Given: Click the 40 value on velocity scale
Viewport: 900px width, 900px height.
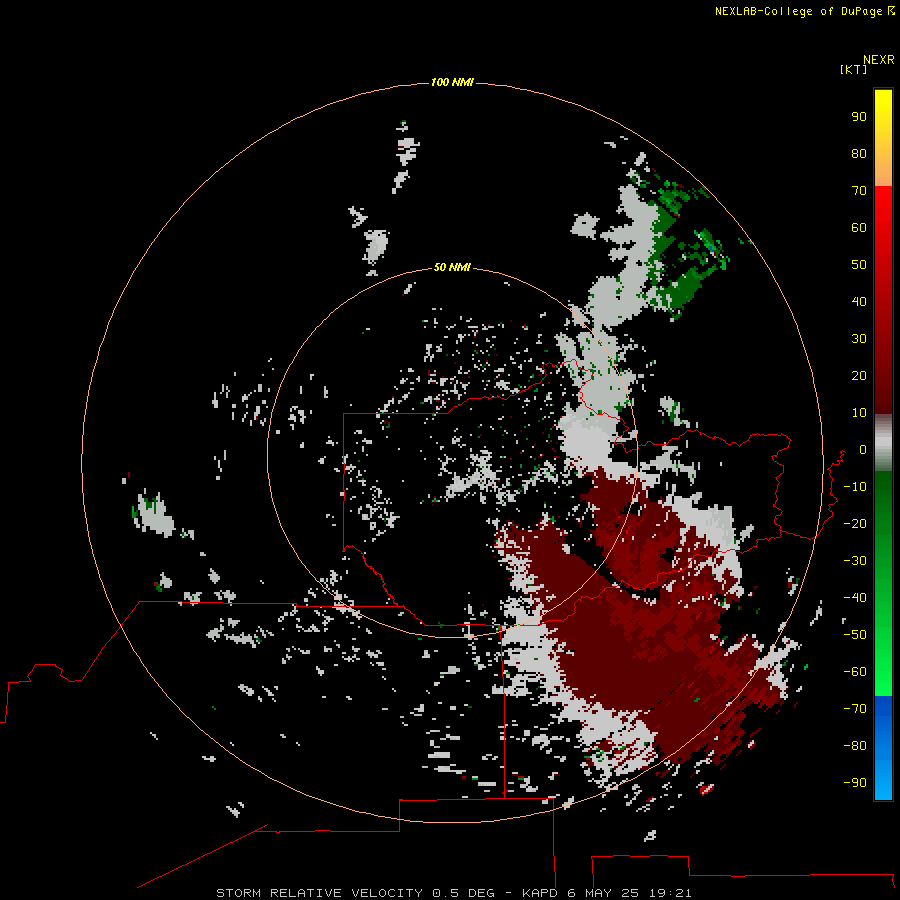Looking at the screenshot, I should (x=859, y=302).
